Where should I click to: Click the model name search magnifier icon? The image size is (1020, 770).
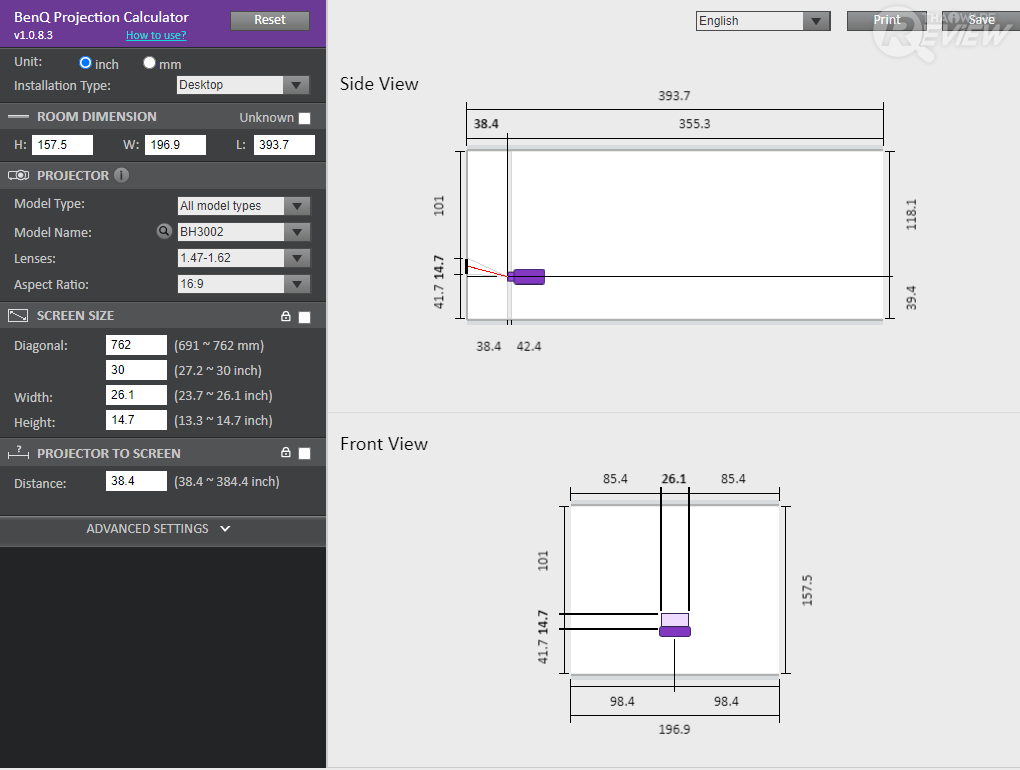coord(164,231)
